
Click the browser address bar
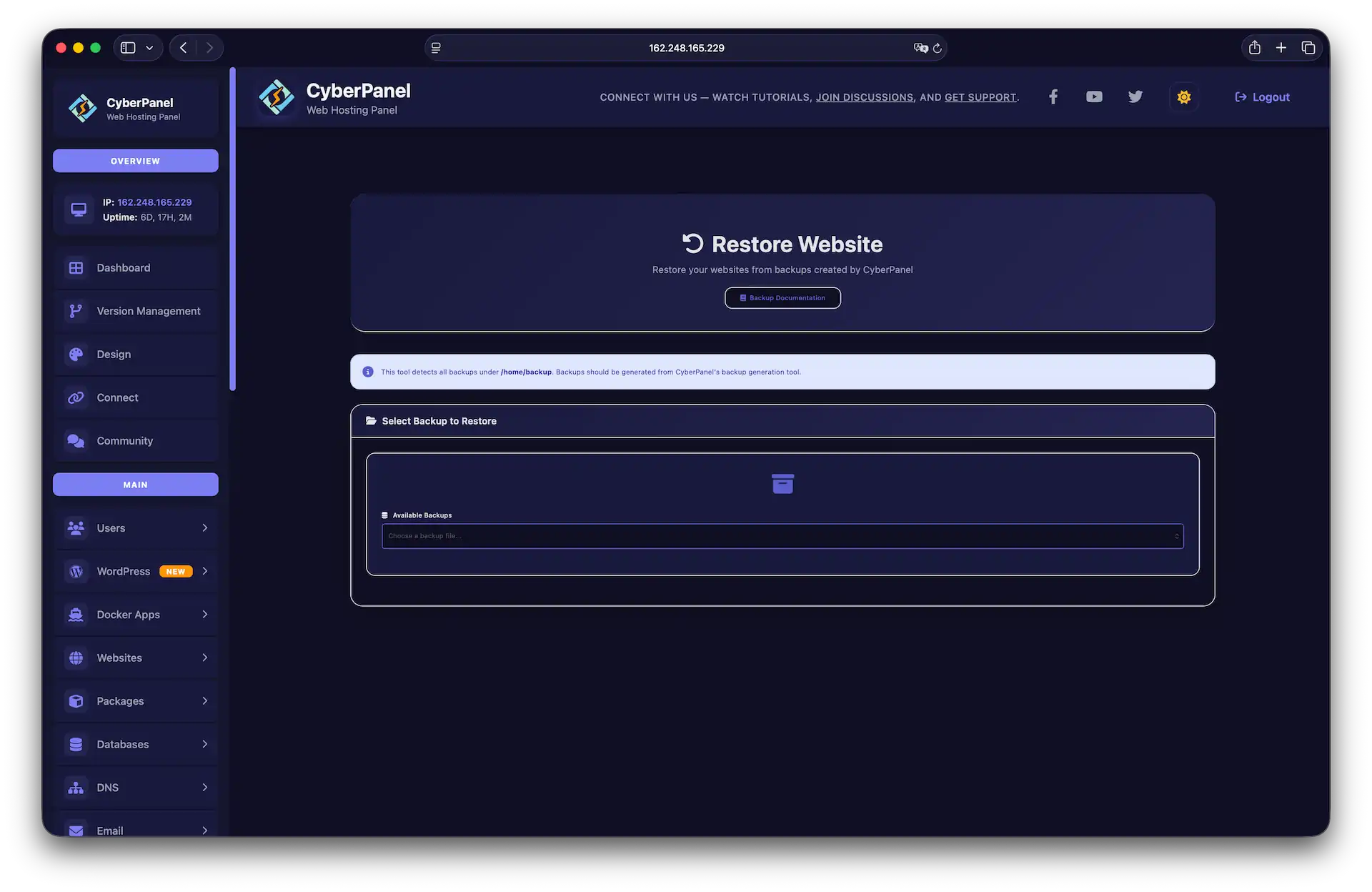pyautogui.click(x=685, y=47)
